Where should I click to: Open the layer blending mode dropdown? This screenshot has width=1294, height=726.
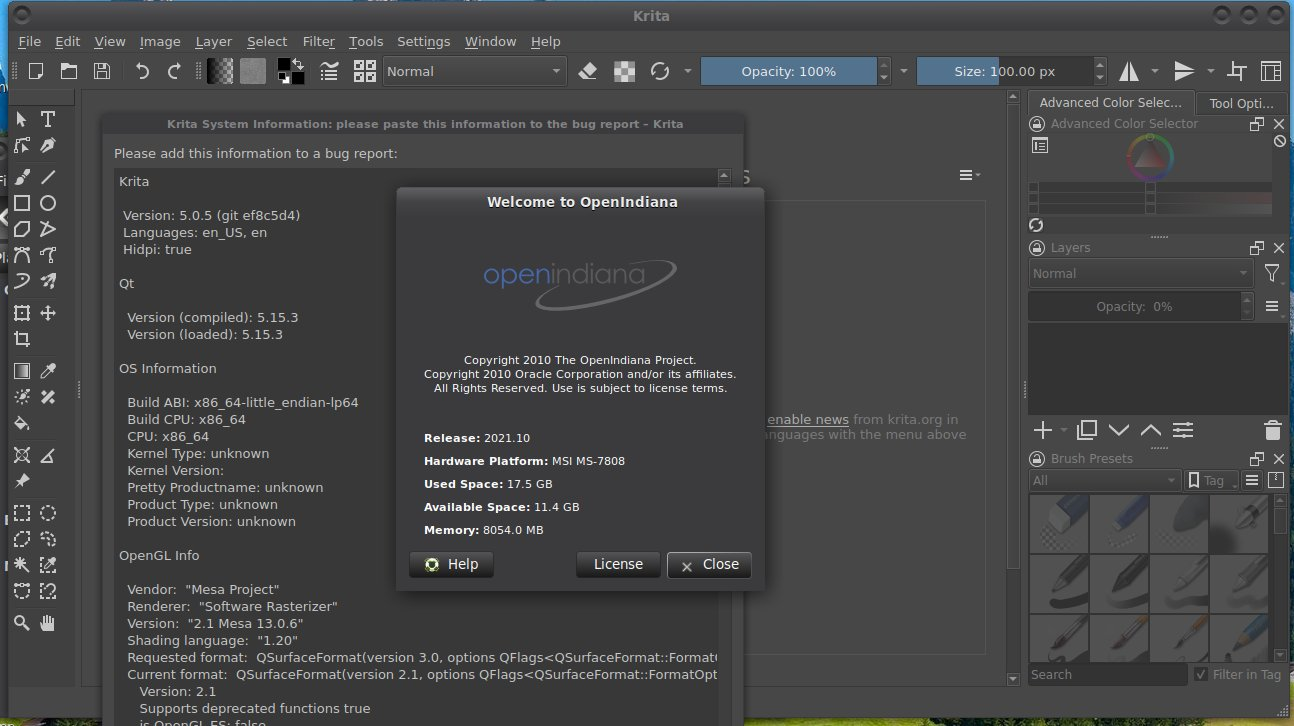[1141, 273]
